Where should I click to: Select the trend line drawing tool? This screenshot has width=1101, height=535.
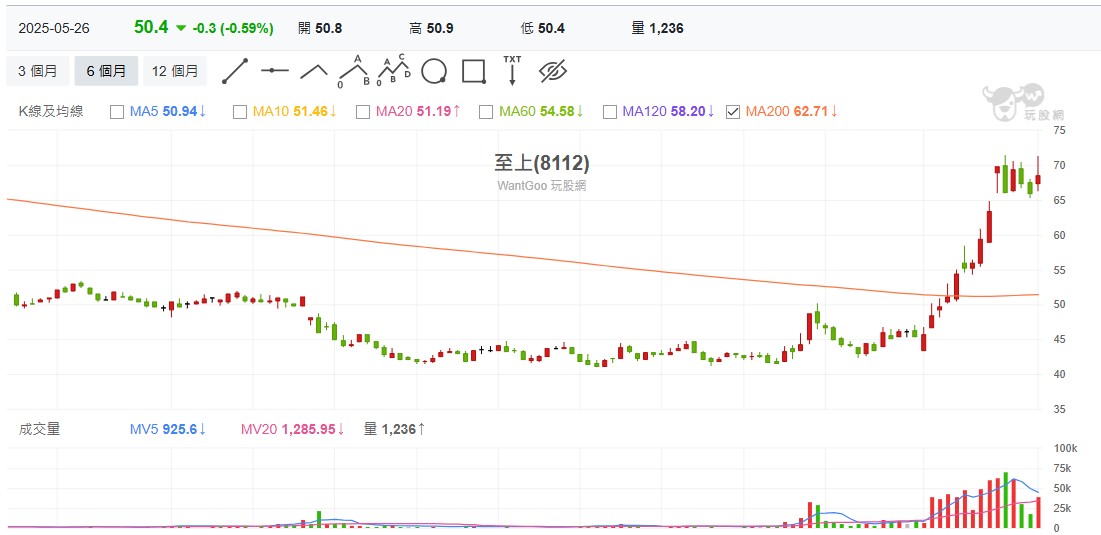click(234, 71)
